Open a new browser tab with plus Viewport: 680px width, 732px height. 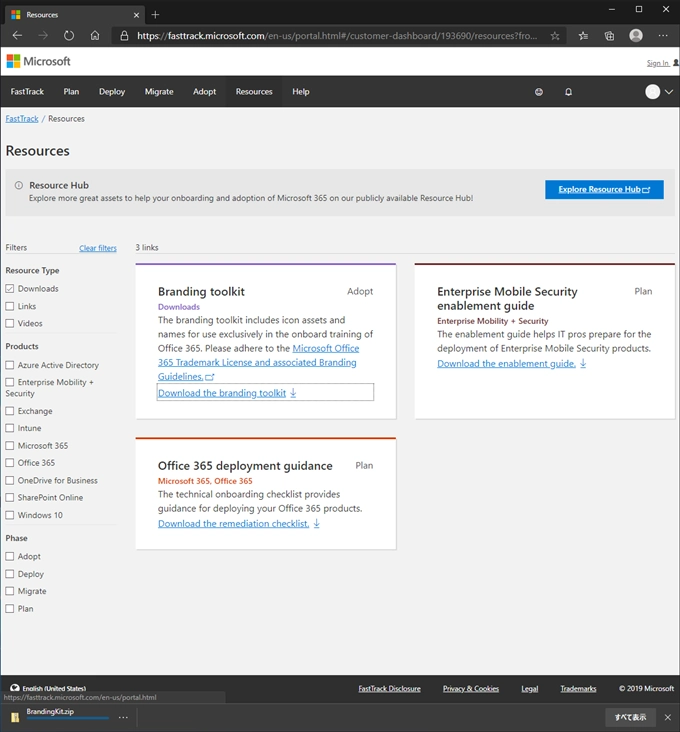[155, 15]
